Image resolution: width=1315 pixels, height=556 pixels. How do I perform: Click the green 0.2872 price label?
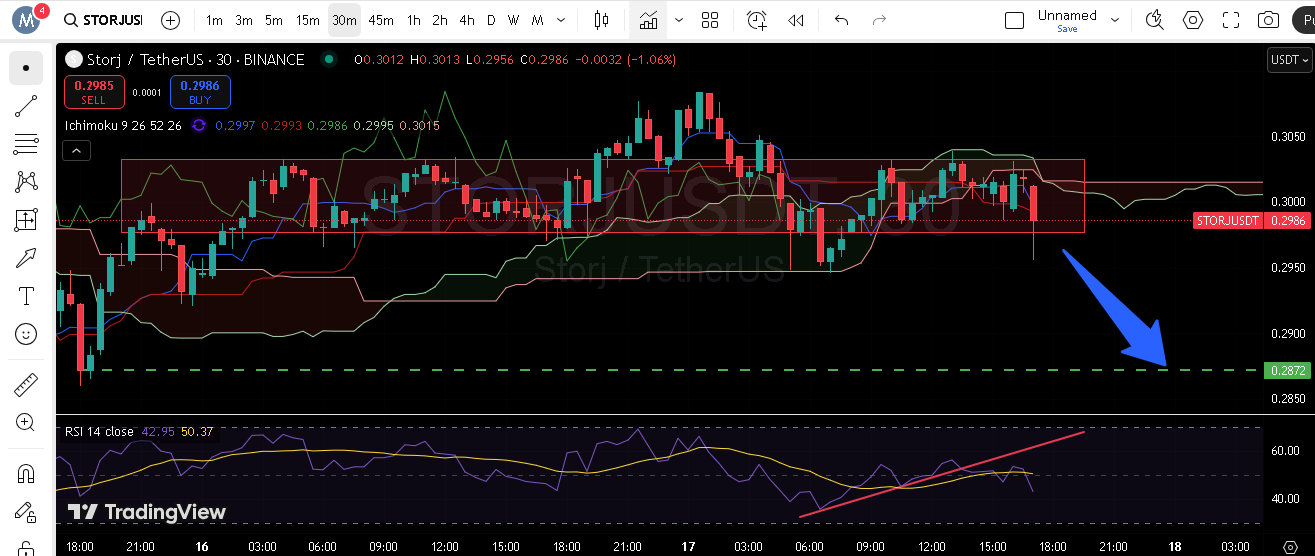[1286, 370]
